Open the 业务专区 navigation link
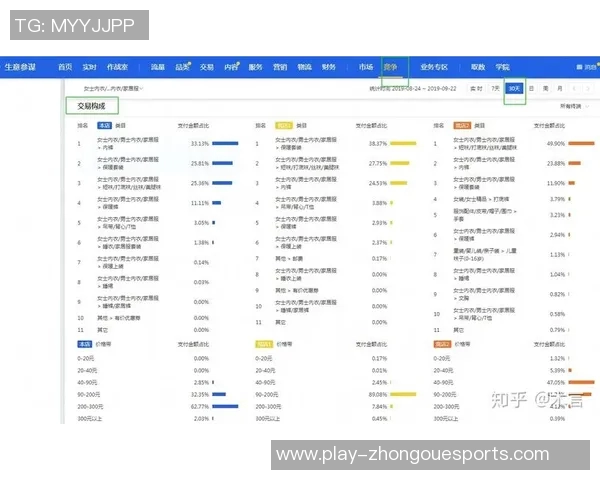 coord(434,67)
